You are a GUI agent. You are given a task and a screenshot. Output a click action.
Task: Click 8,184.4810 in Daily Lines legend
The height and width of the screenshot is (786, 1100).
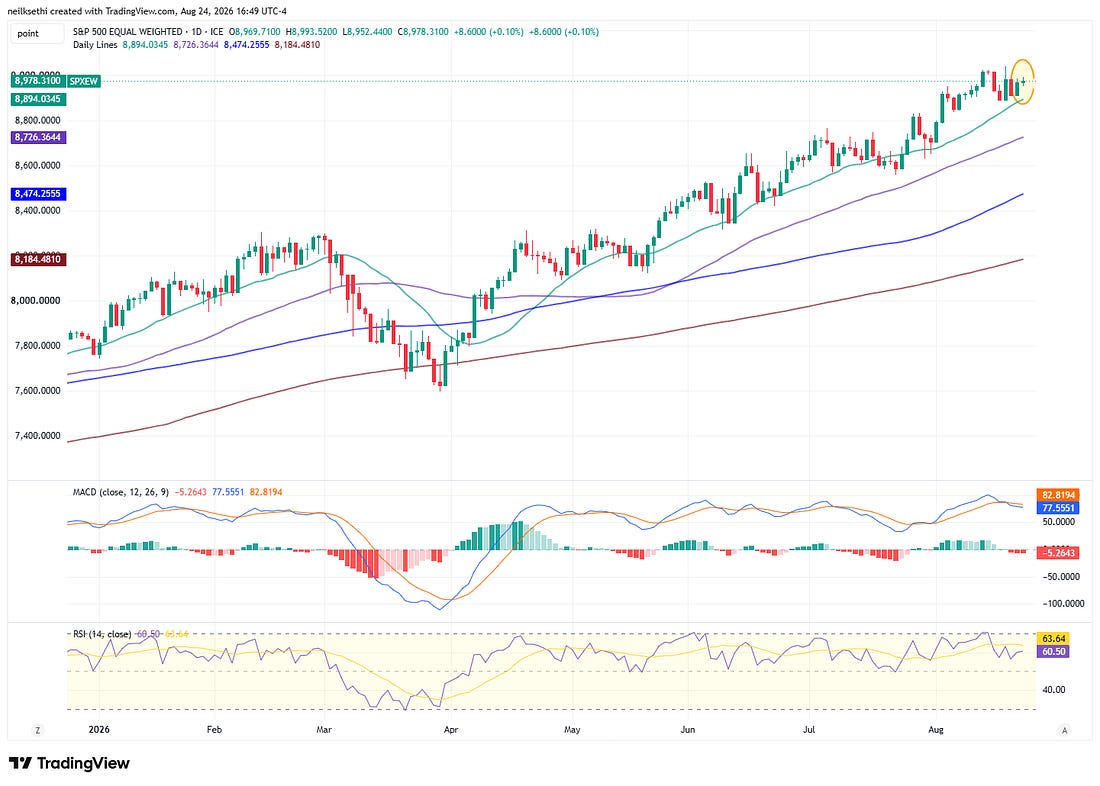pos(297,45)
